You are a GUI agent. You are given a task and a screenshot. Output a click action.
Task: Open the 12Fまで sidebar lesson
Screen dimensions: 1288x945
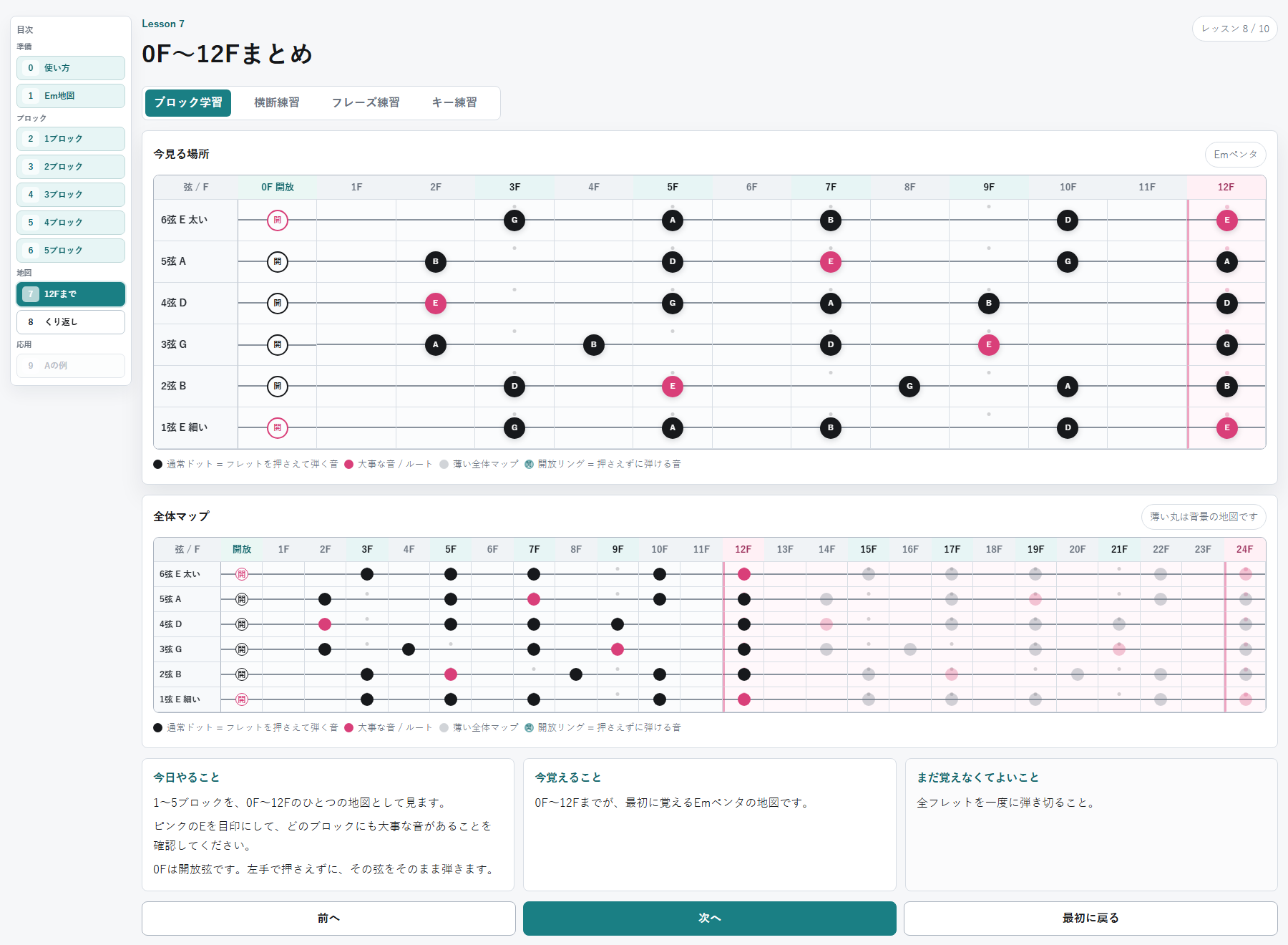pos(71,294)
